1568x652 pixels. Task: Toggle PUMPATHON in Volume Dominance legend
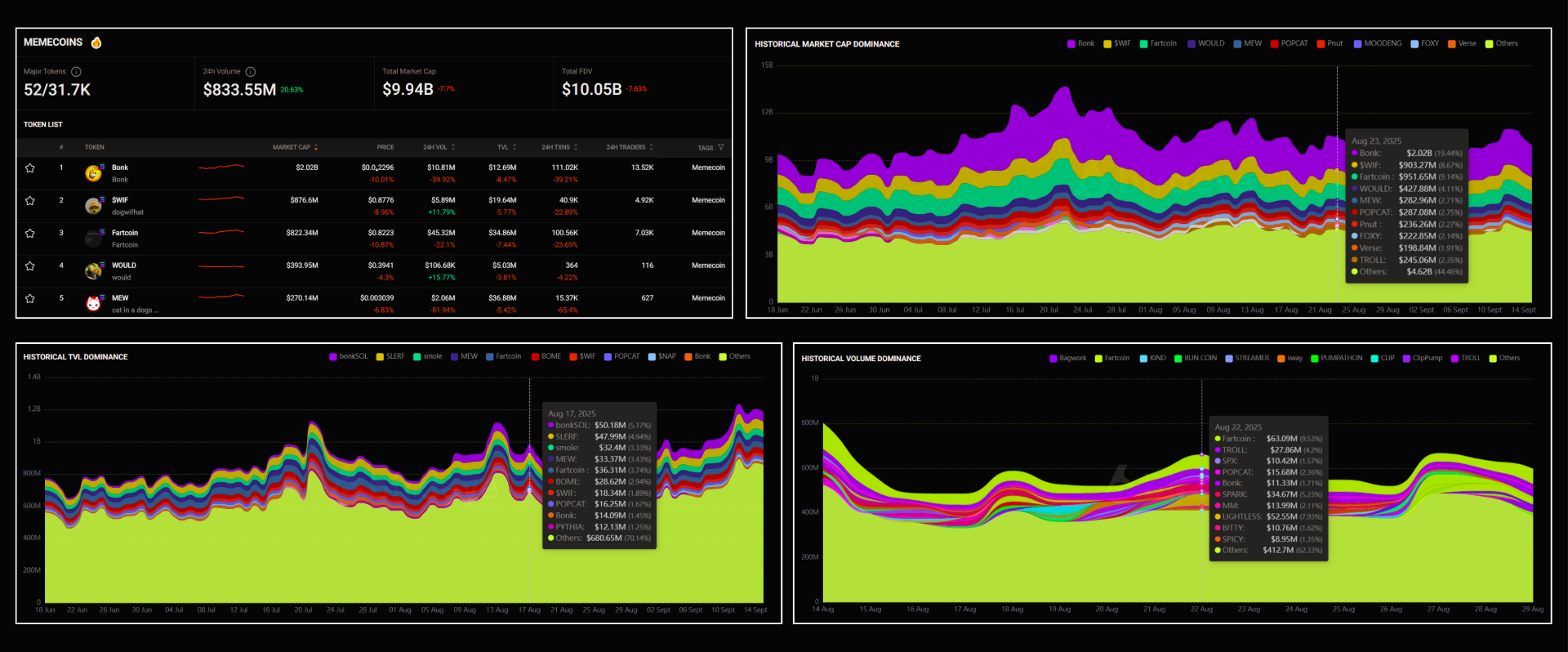click(x=1337, y=359)
